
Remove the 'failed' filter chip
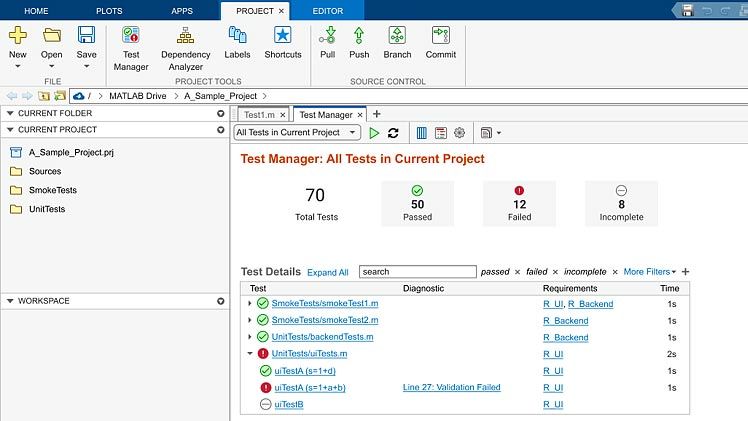pyautogui.click(x=556, y=272)
